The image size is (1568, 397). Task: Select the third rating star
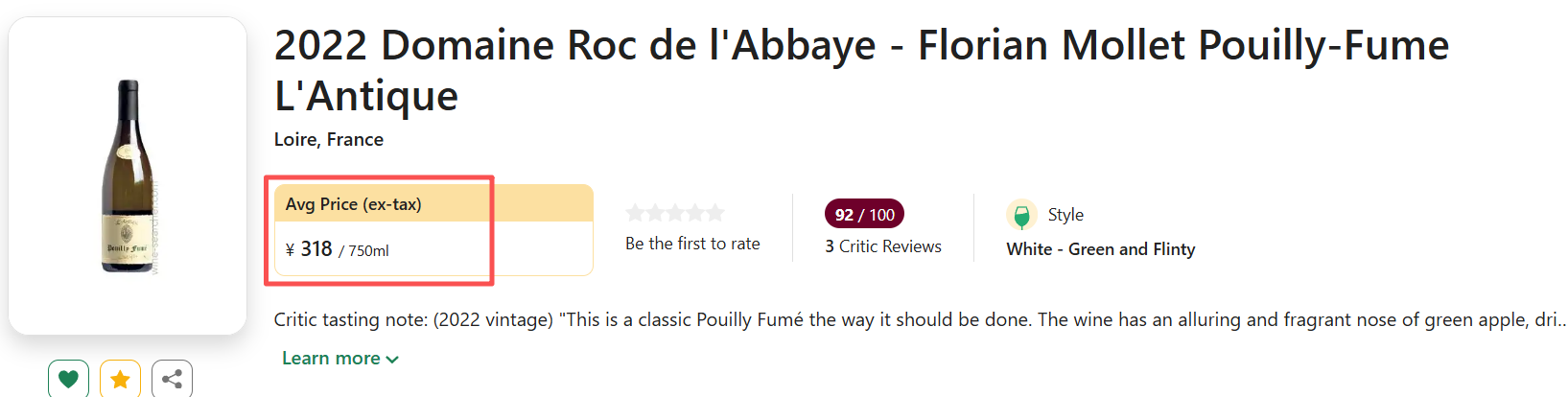(x=675, y=213)
